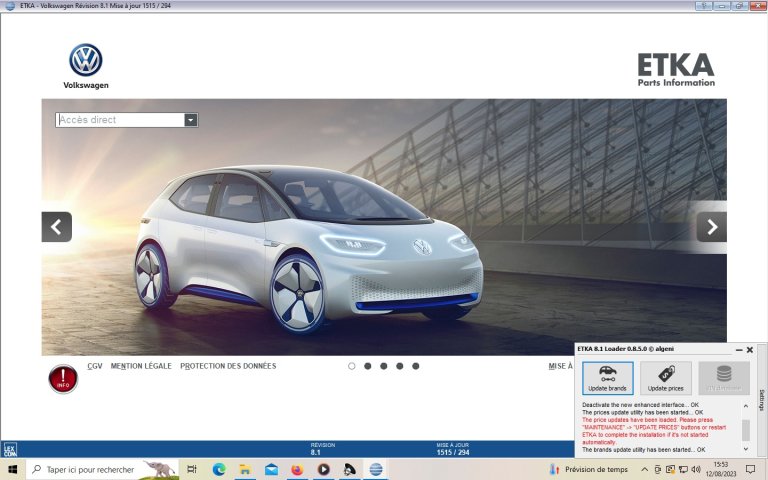Image resolution: width=768 pixels, height=480 pixels.
Task: Click log line 'The brands update utility has been started'
Action: click(x=644, y=449)
